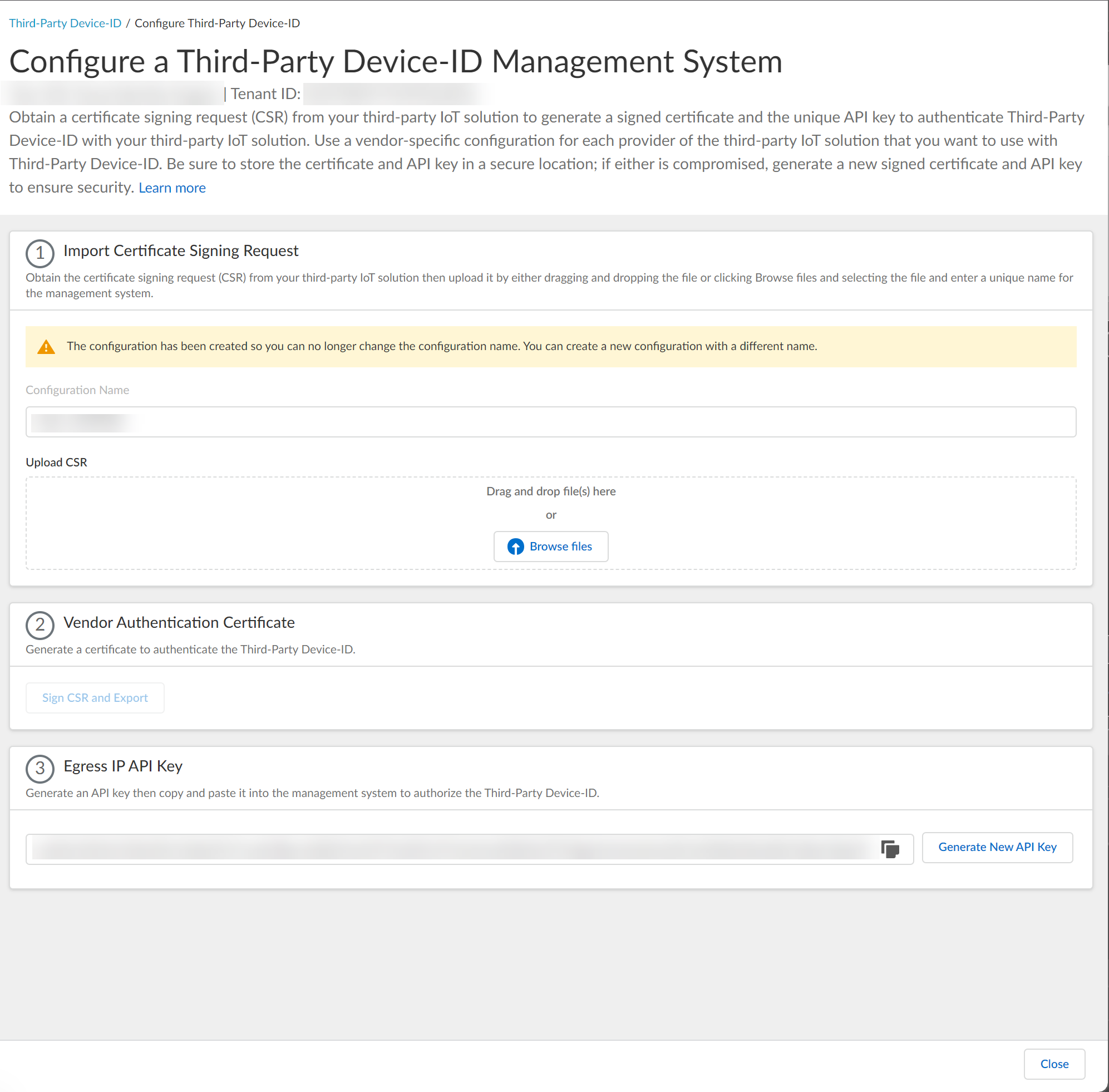Click the upload arrow icon
The width and height of the screenshot is (1109, 1092).
[515, 547]
